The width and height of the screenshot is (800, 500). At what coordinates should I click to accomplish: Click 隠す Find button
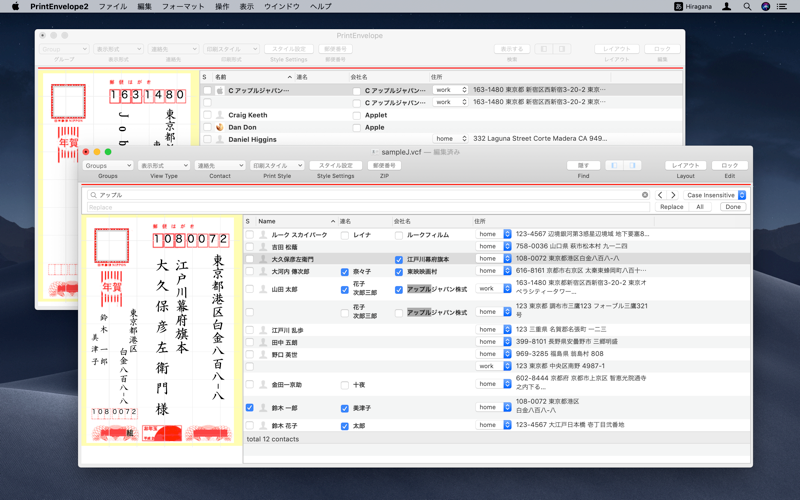[x=583, y=165]
